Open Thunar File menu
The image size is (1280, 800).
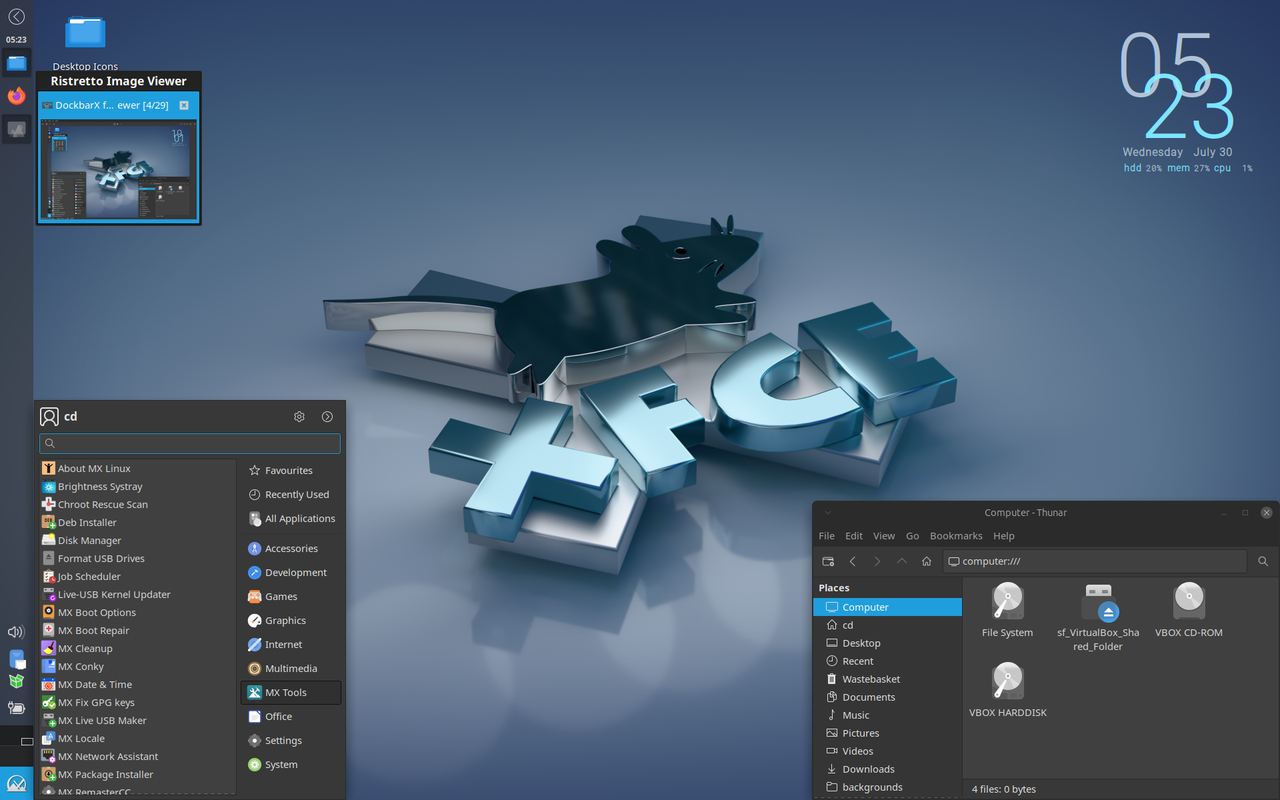click(x=827, y=536)
